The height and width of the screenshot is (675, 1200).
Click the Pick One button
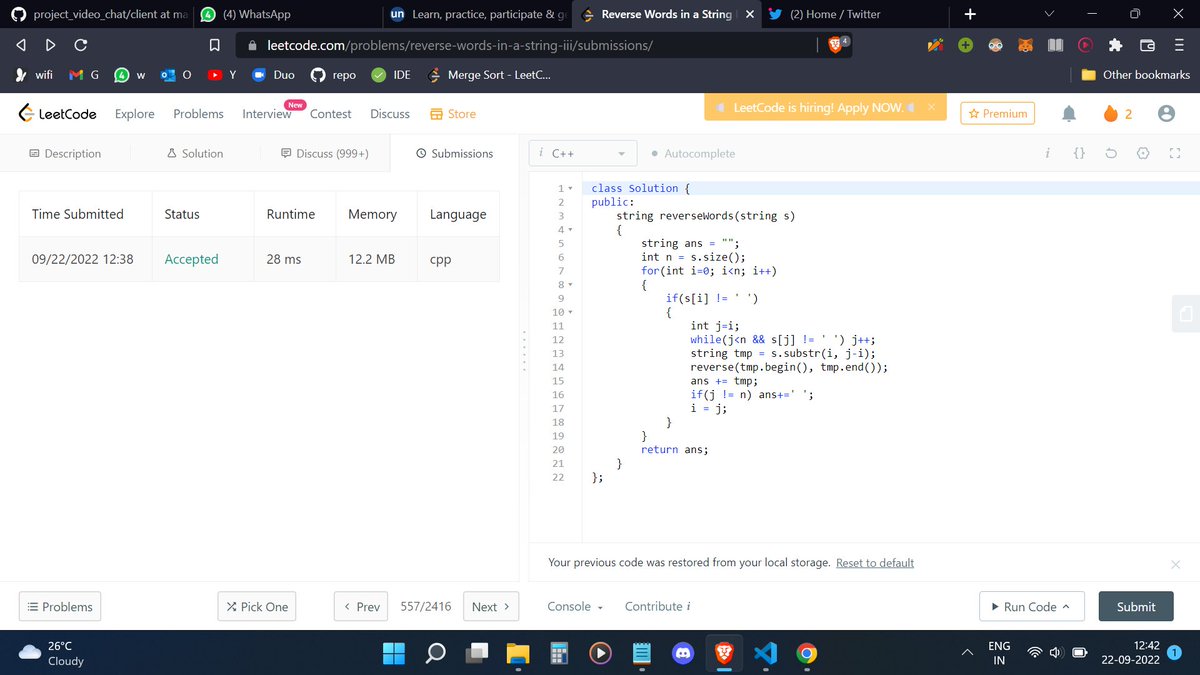pos(257,607)
